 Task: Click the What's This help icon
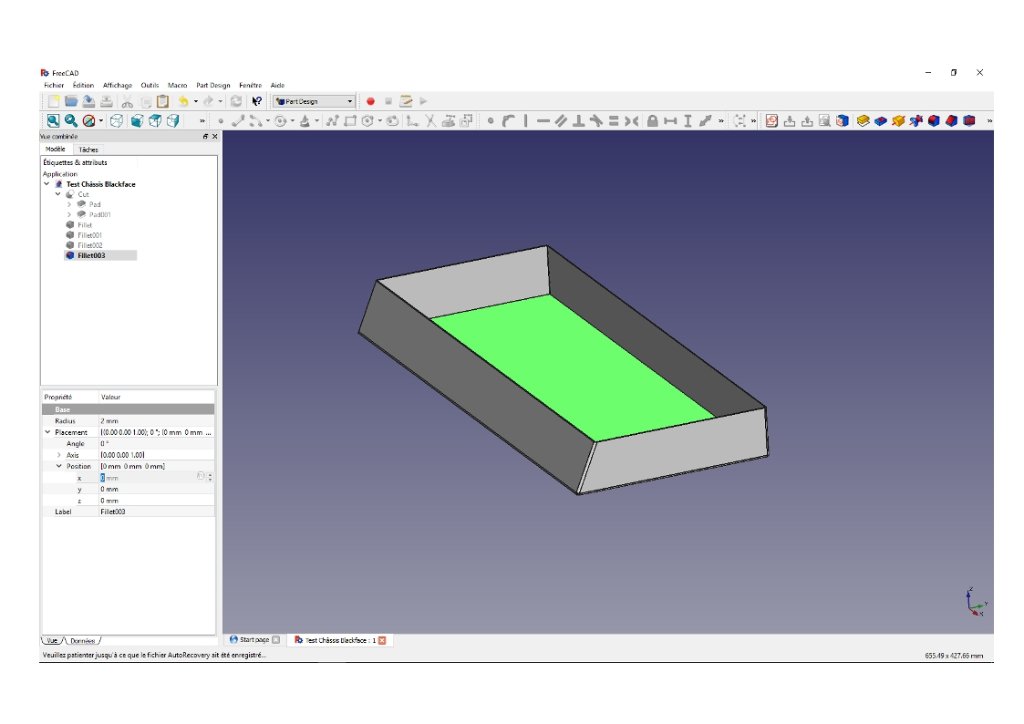256,101
